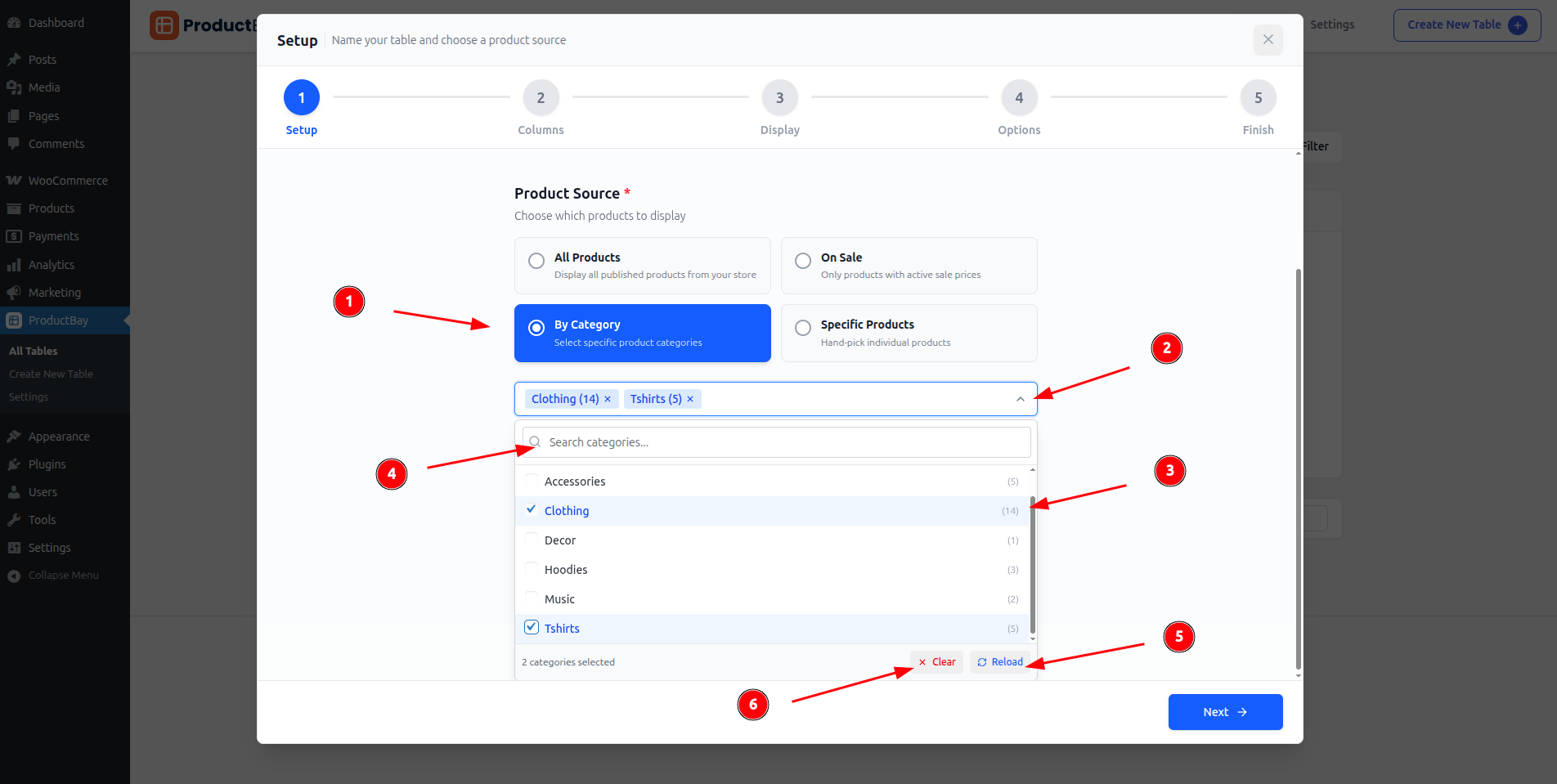The width and height of the screenshot is (1557, 784).
Task: Click the Tools wrench icon
Action: pyautogui.click(x=14, y=520)
